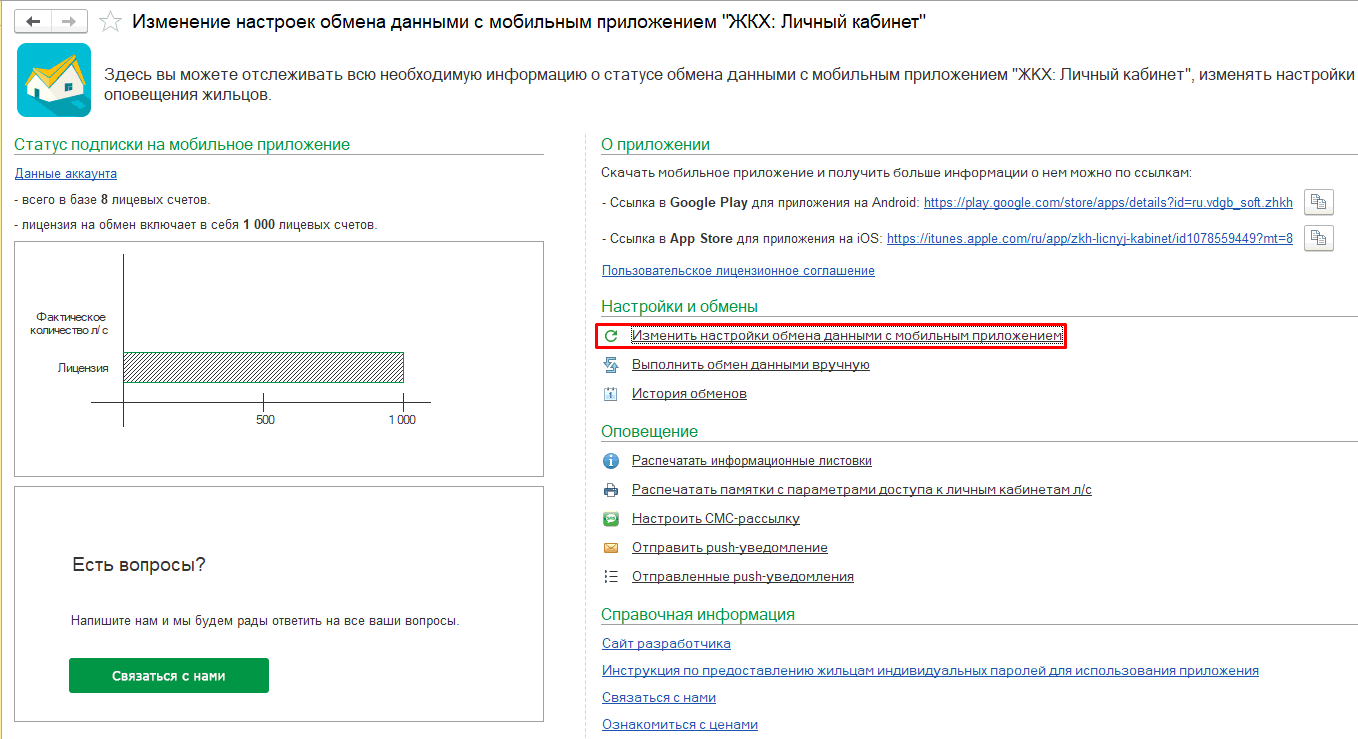Click the manual data exchange icon
1358x739 pixels.
(611, 365)
